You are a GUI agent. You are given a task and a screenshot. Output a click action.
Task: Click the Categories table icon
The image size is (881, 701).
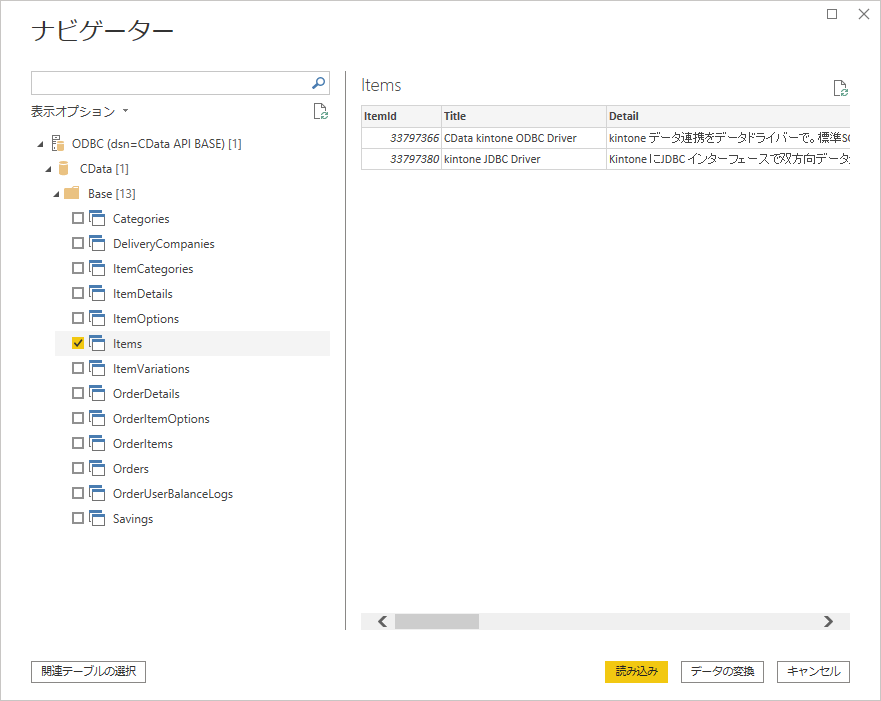point(97,218)
